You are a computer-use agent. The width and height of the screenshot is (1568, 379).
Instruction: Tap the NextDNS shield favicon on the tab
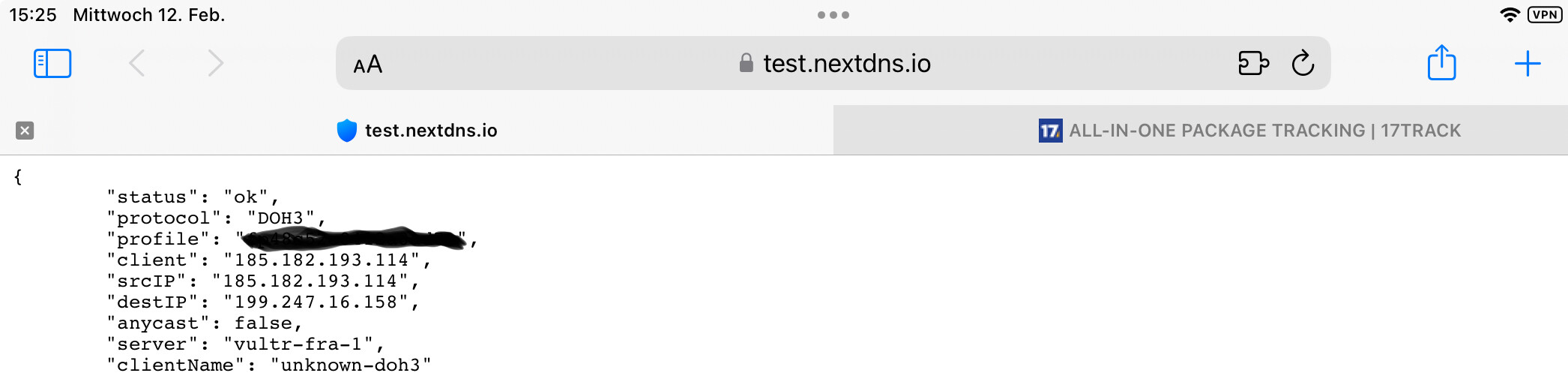coord(347,131)
